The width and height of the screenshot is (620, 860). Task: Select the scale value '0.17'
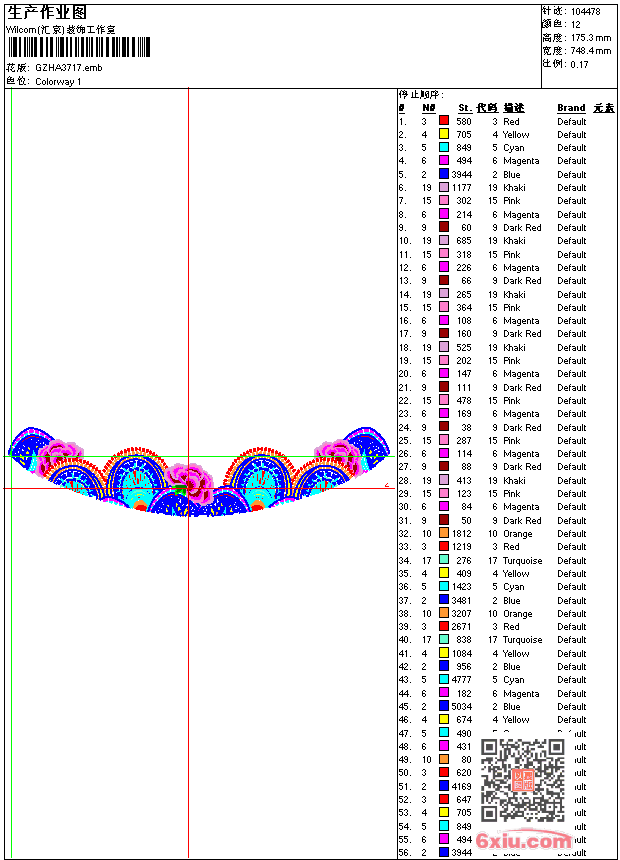579,65
